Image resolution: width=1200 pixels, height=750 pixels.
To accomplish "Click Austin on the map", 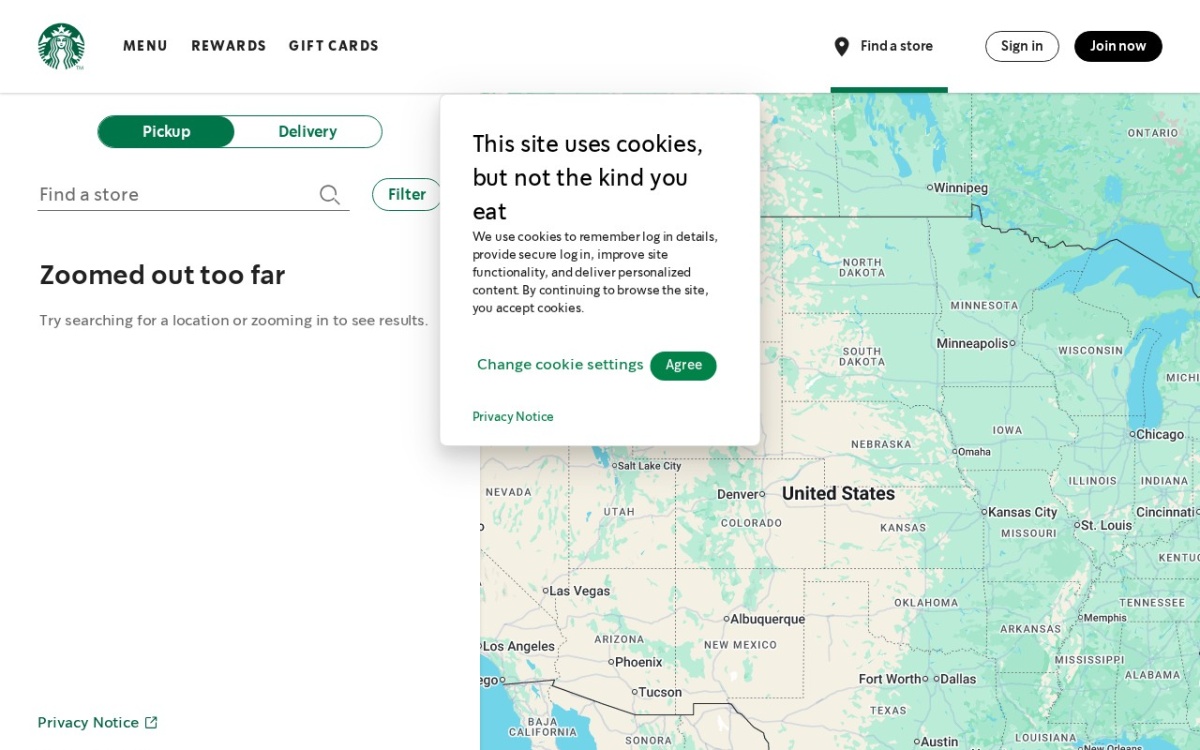I will (x=939, y=742).
